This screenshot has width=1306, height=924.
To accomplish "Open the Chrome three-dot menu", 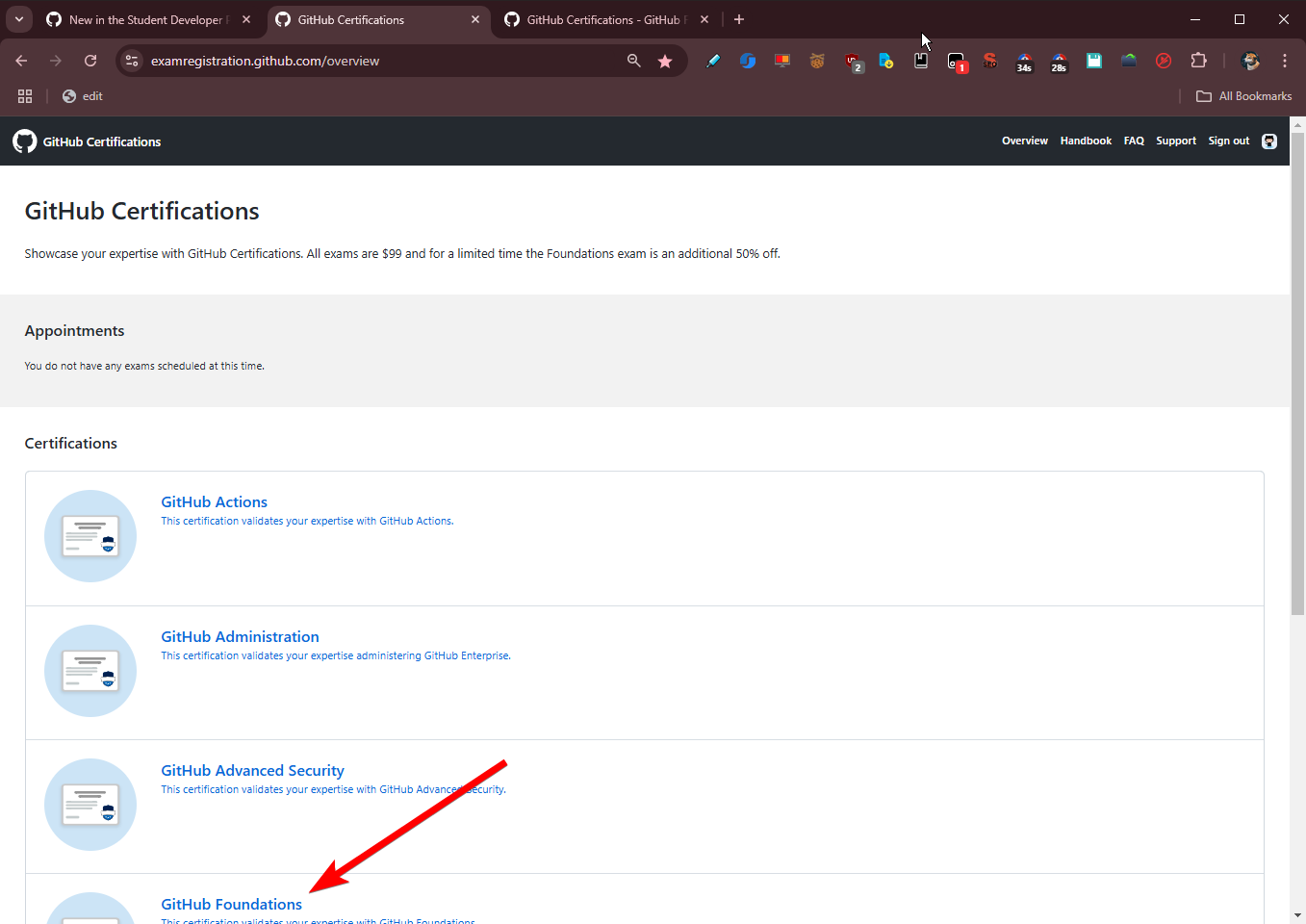I will [x=1285, y=61].
